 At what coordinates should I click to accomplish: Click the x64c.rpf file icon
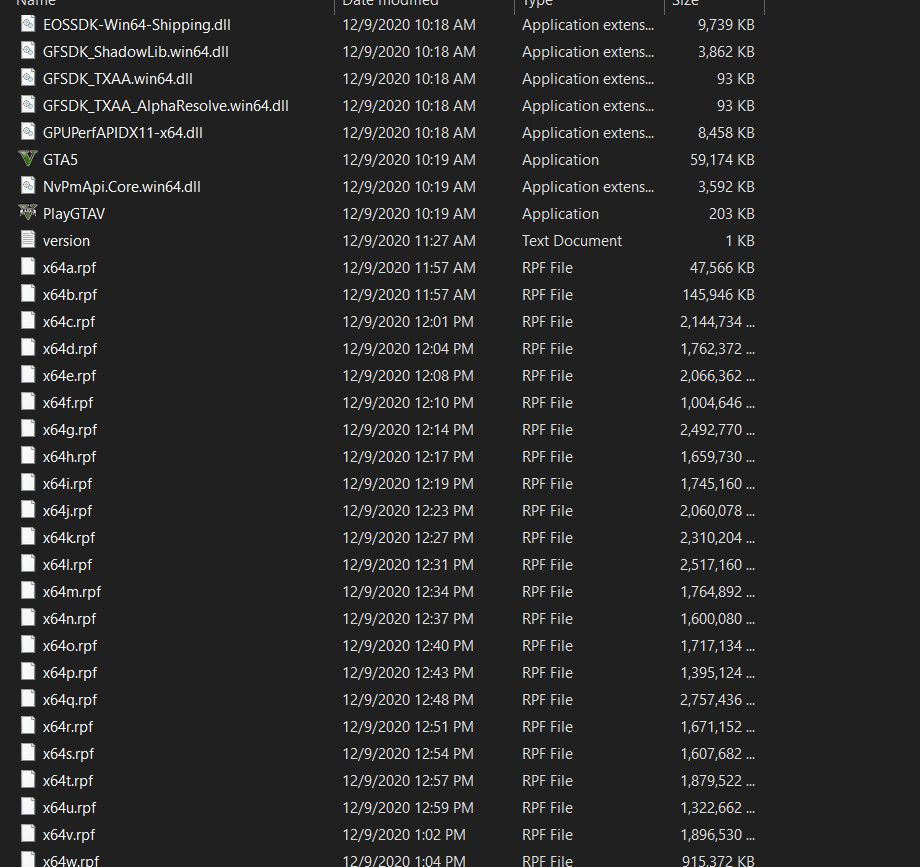pyautogui.click(x=28, y=321)
